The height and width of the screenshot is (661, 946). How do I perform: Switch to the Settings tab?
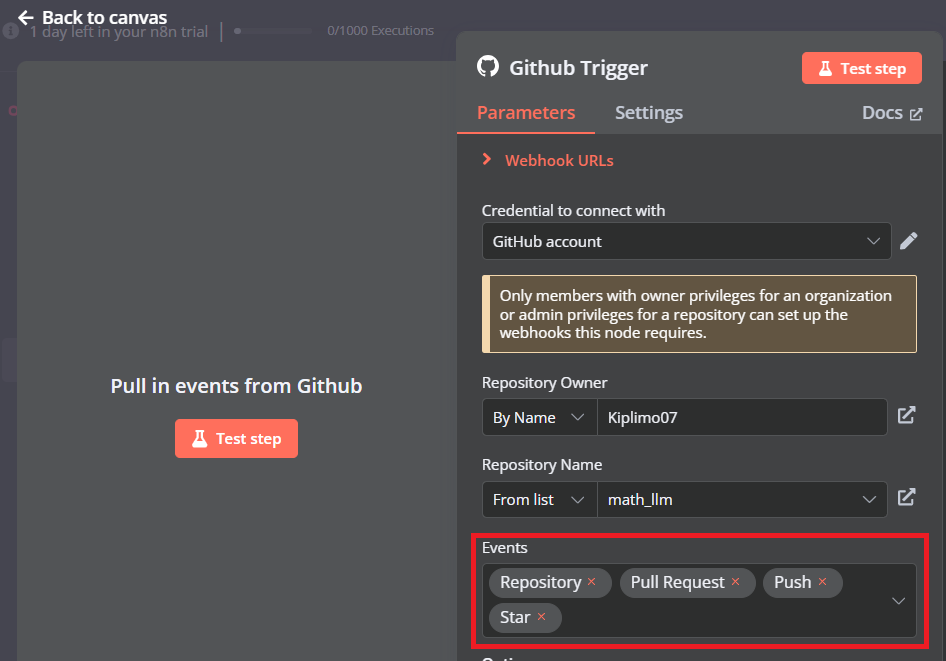[x=648, y=113]
